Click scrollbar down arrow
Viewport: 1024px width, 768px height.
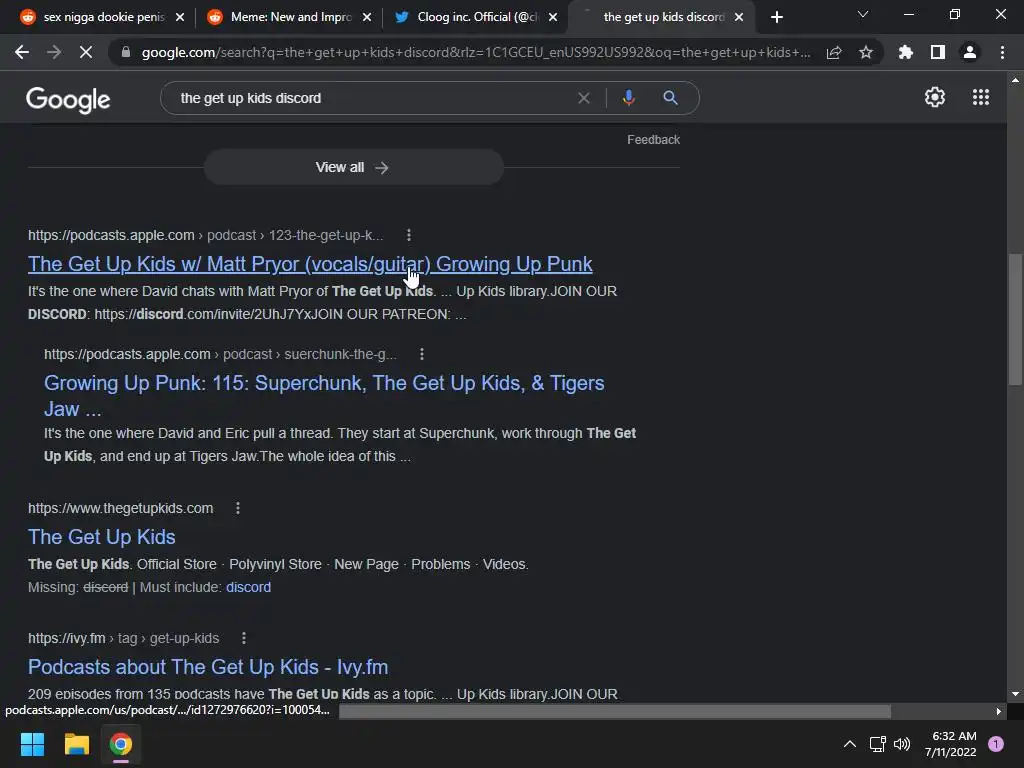coord(1015,694)
